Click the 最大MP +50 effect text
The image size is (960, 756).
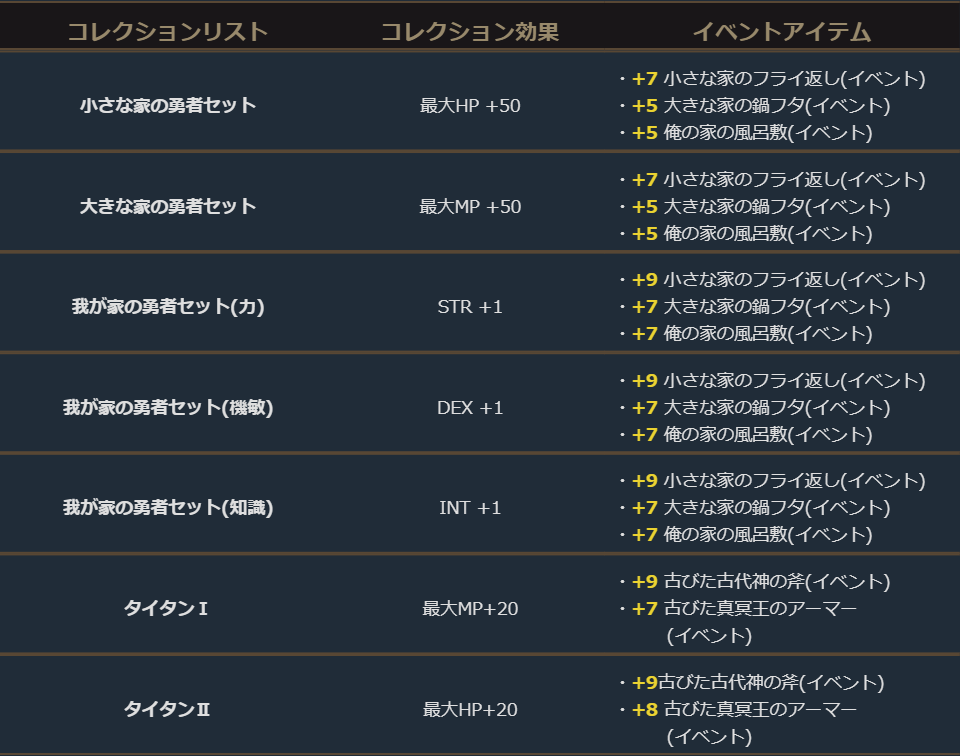pos(470,206)
